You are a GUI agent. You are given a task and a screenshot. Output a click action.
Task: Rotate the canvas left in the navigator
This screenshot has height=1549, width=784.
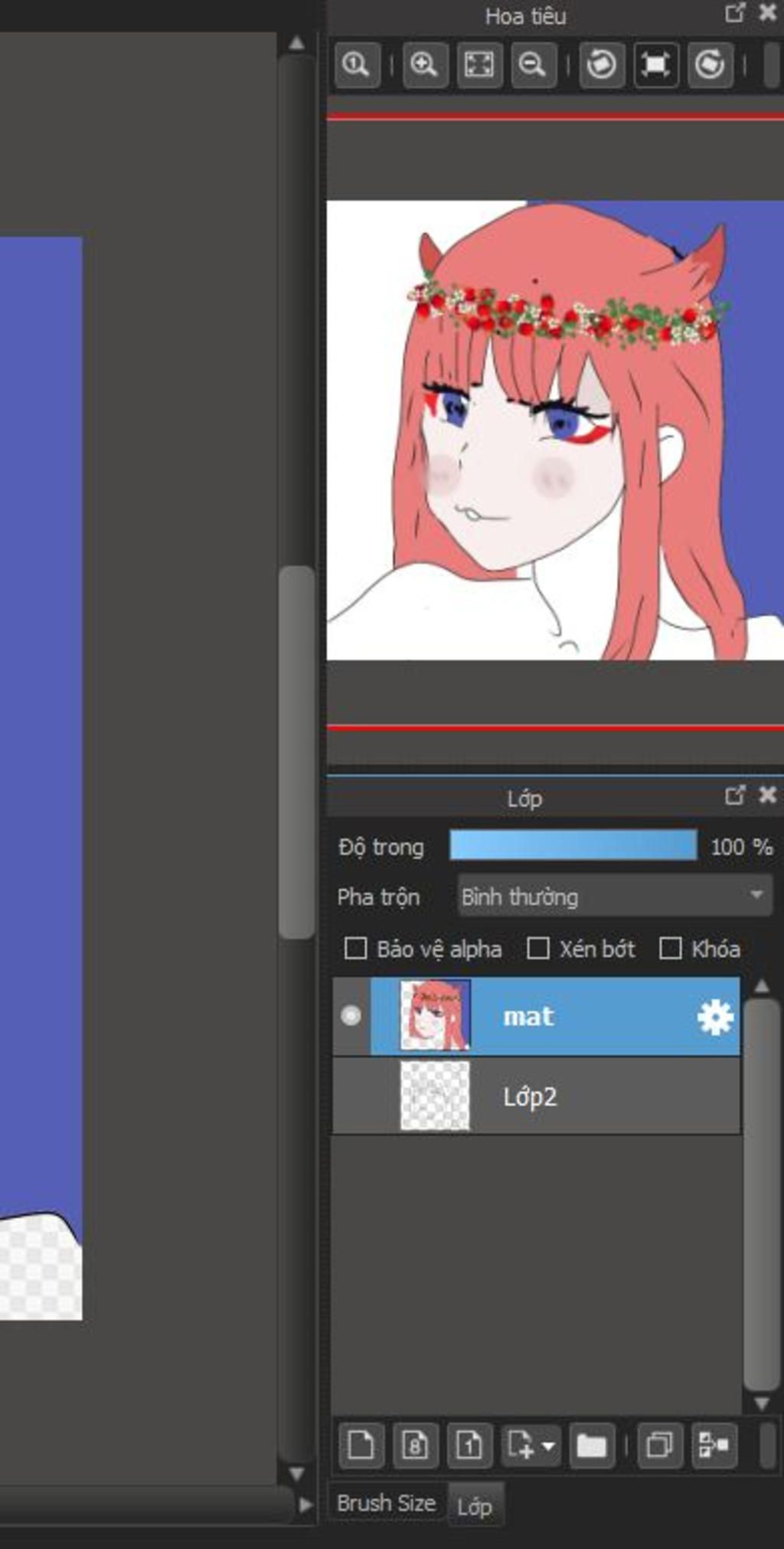click(x=601, y=64)
